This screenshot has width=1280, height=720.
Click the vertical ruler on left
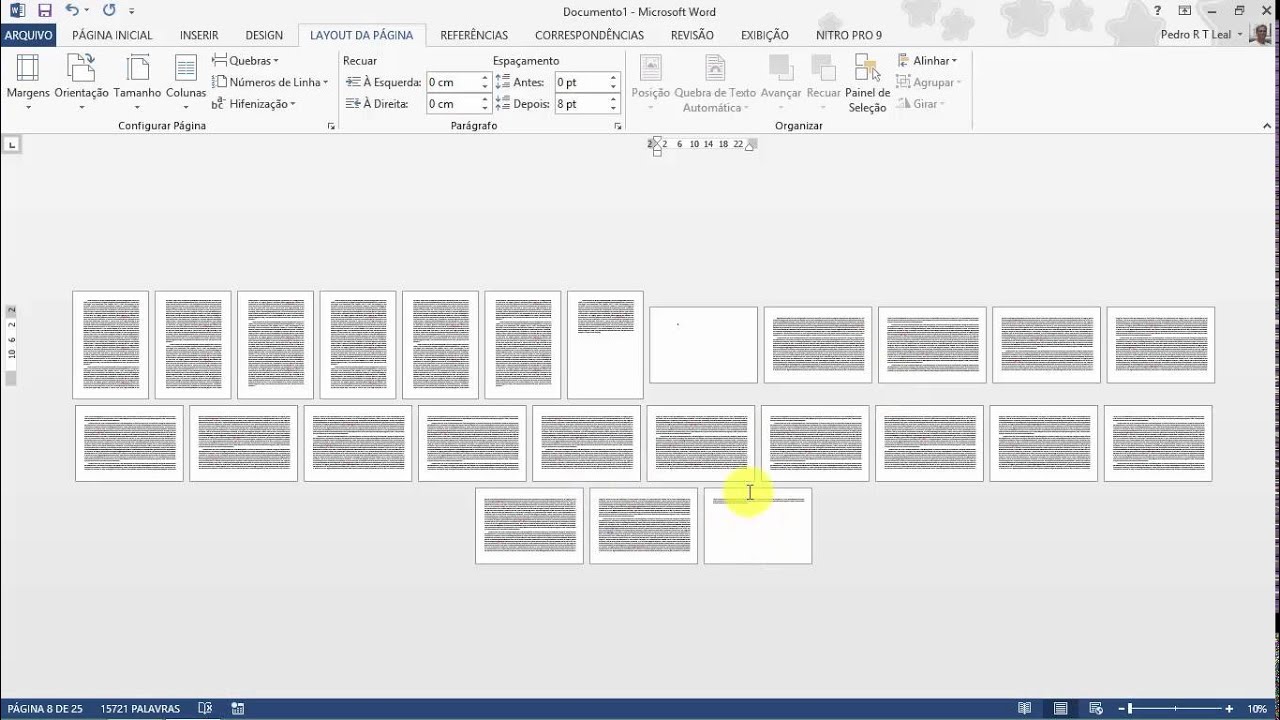pyautogui.click(x=12, y=346)
